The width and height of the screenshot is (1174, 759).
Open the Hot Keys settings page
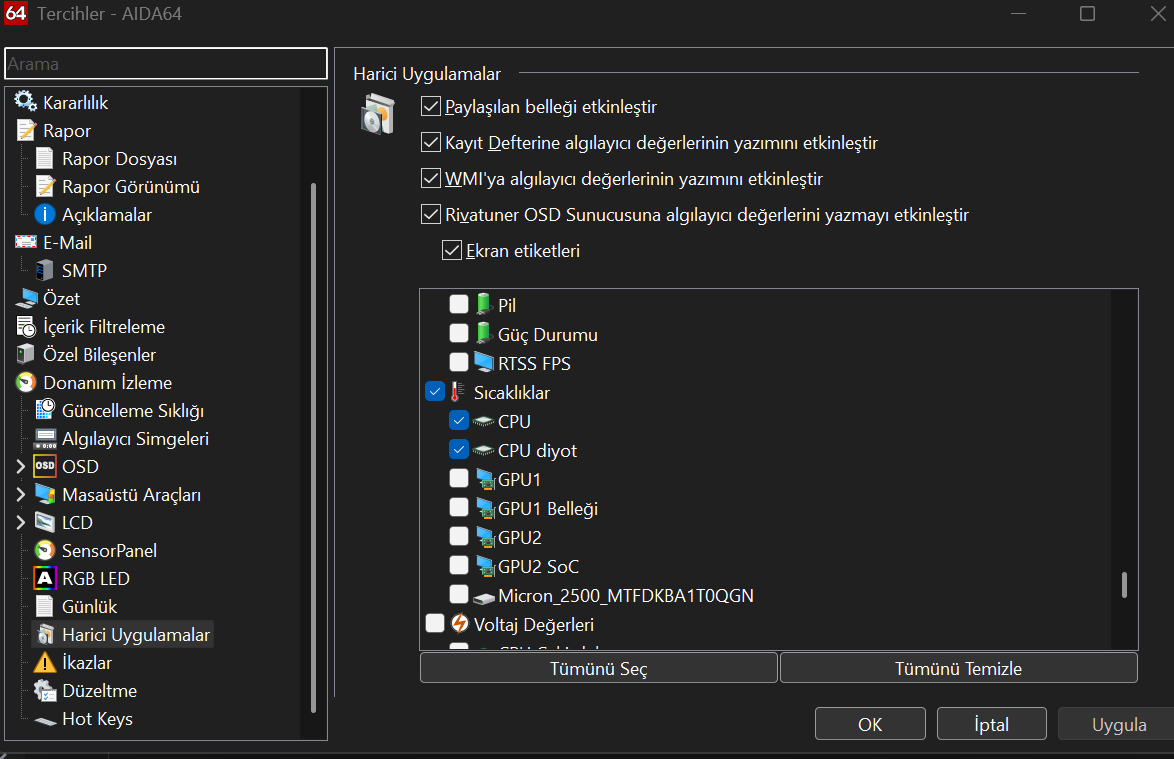click(x=97, y=719)
